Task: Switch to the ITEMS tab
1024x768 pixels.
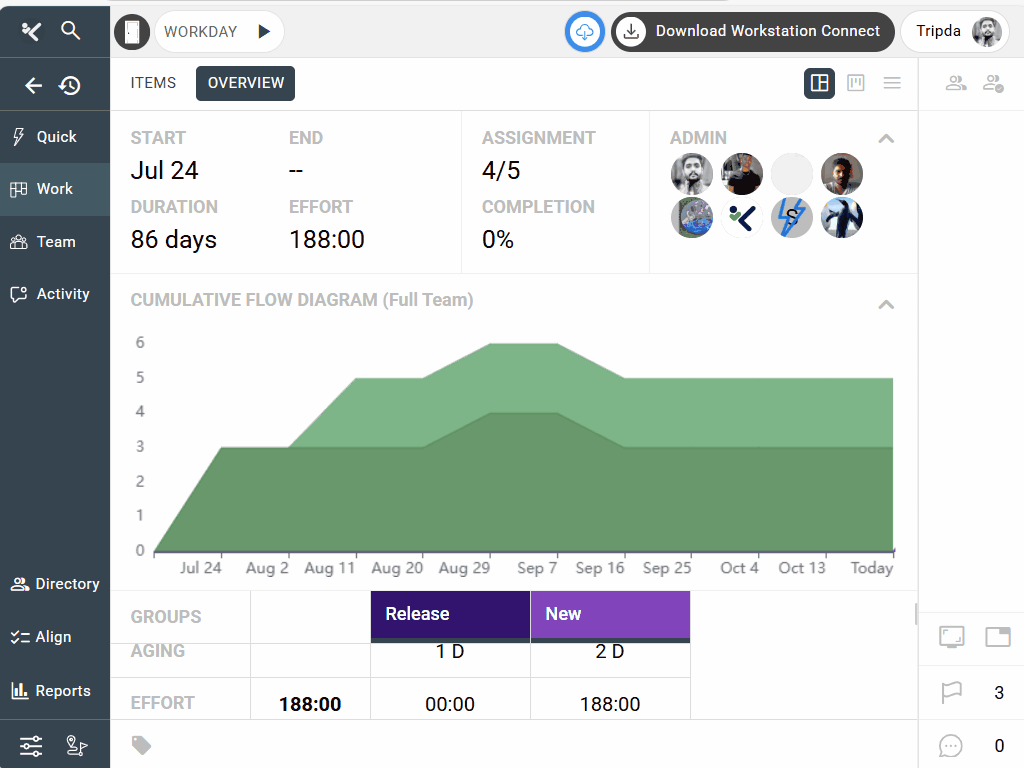Action: pos(153,83)
